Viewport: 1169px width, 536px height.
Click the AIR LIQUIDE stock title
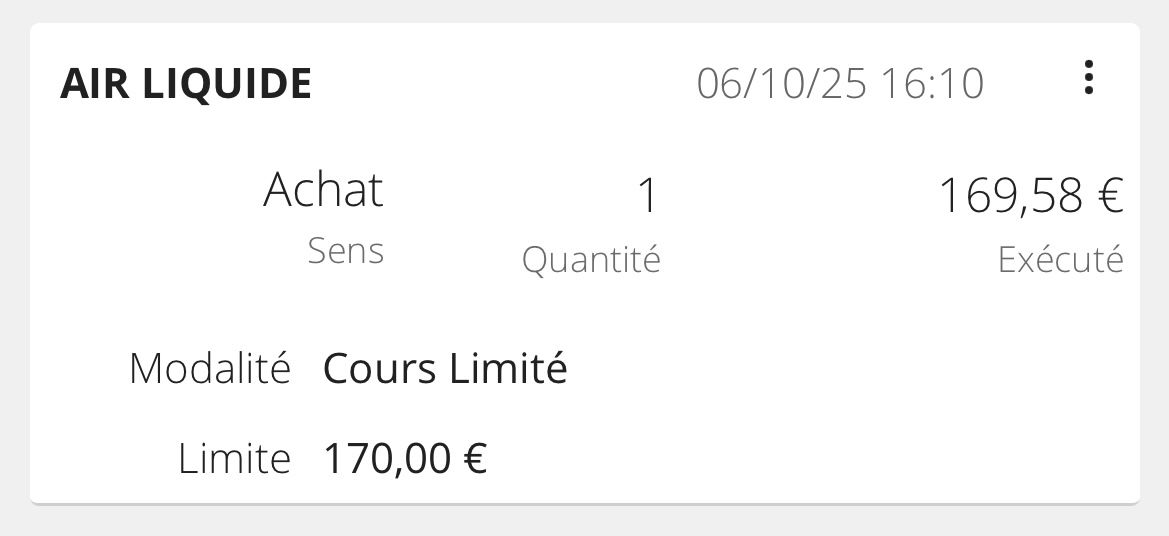click(x=186, y=84)
